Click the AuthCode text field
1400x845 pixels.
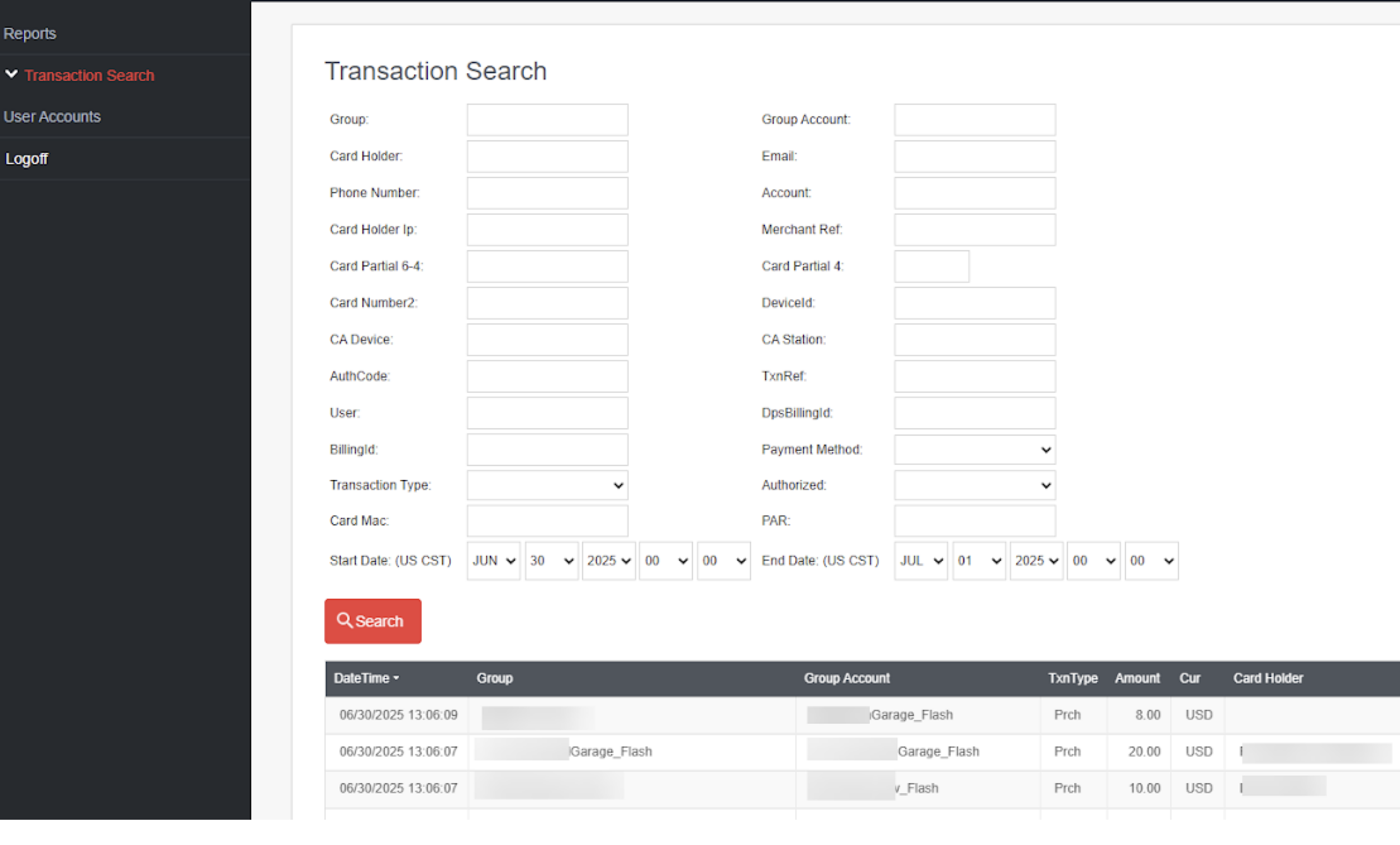547,376
